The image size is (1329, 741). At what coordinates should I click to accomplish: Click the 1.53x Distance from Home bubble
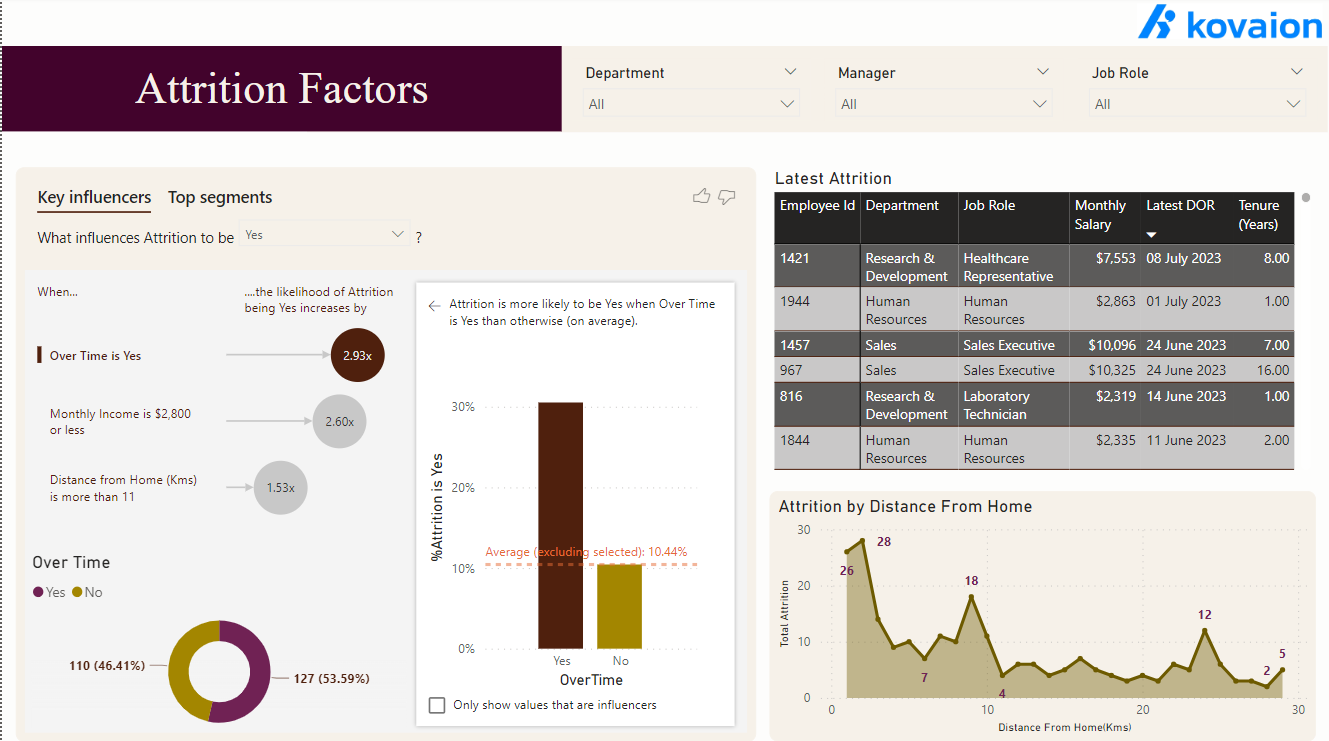[x=280, y=487]
